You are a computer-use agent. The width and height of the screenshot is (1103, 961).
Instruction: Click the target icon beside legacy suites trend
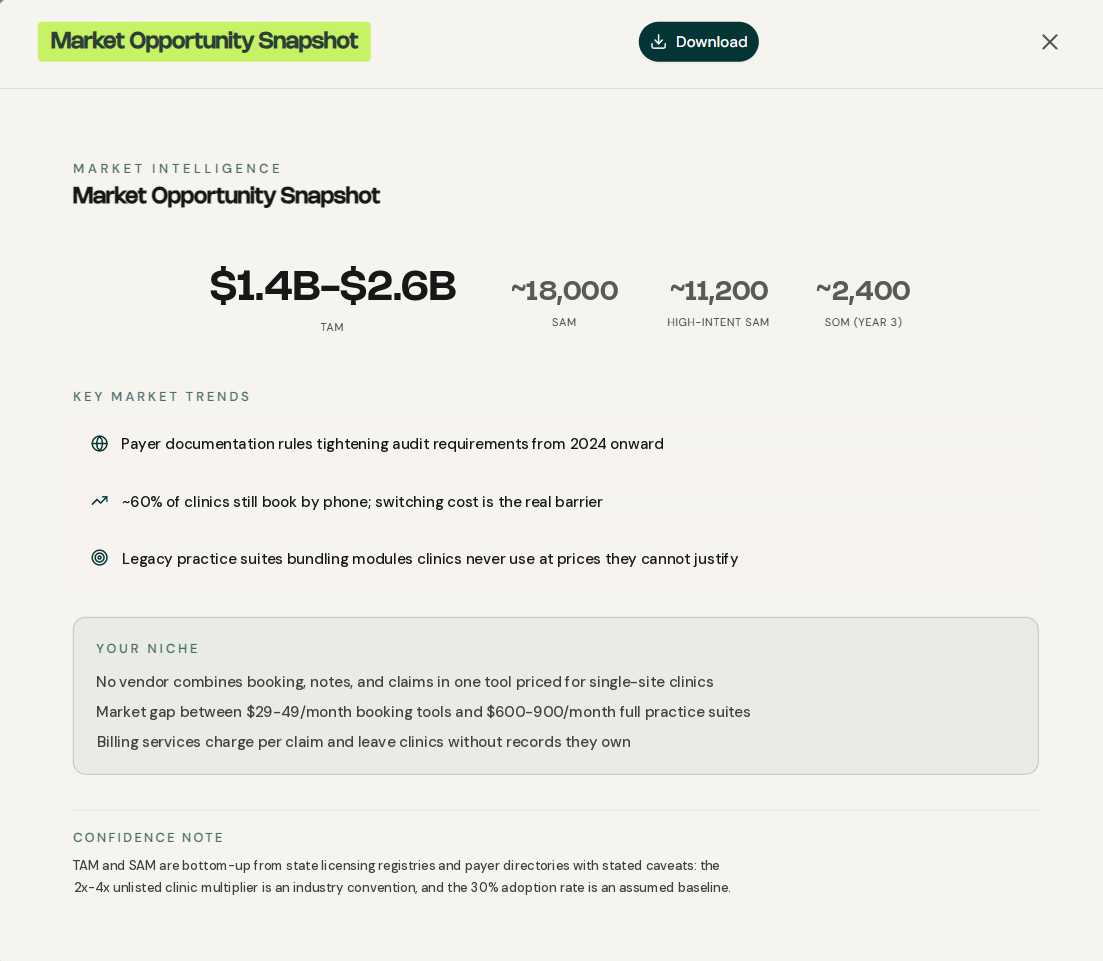pos(100,558)
